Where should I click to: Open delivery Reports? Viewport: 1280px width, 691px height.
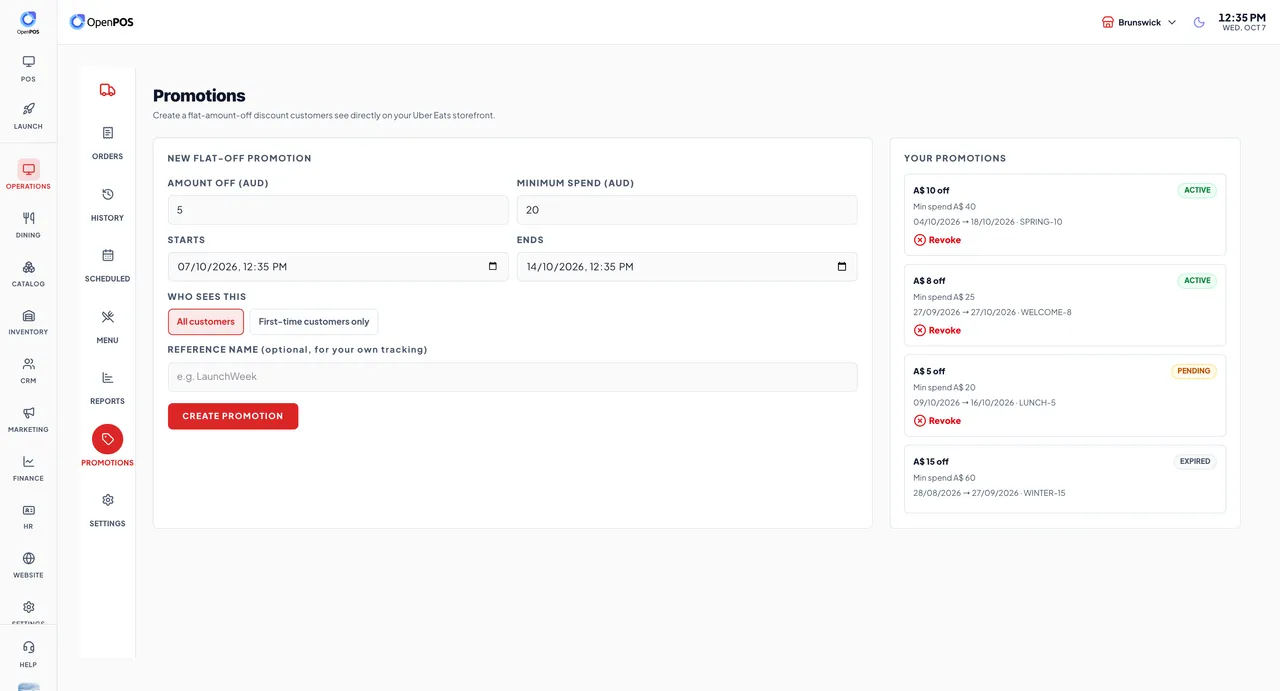pos(108,387)
